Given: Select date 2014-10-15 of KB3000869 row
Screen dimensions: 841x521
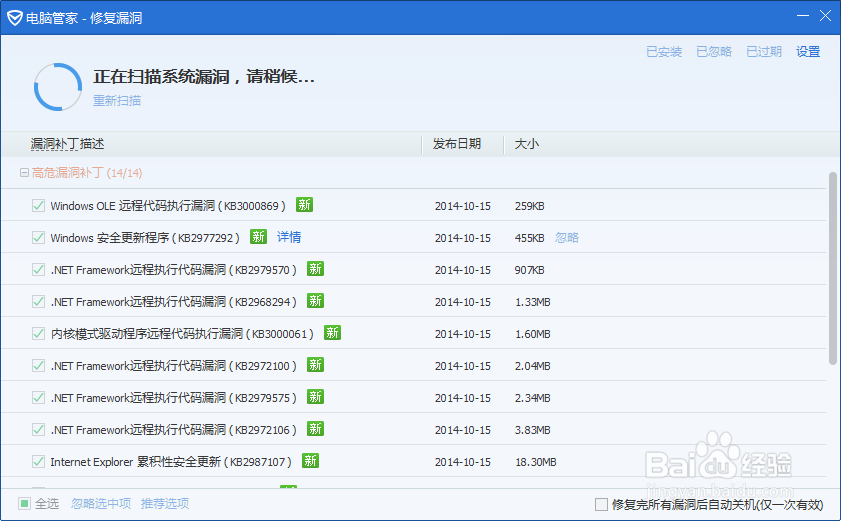Looking at the screenshot, I should 463,206.
